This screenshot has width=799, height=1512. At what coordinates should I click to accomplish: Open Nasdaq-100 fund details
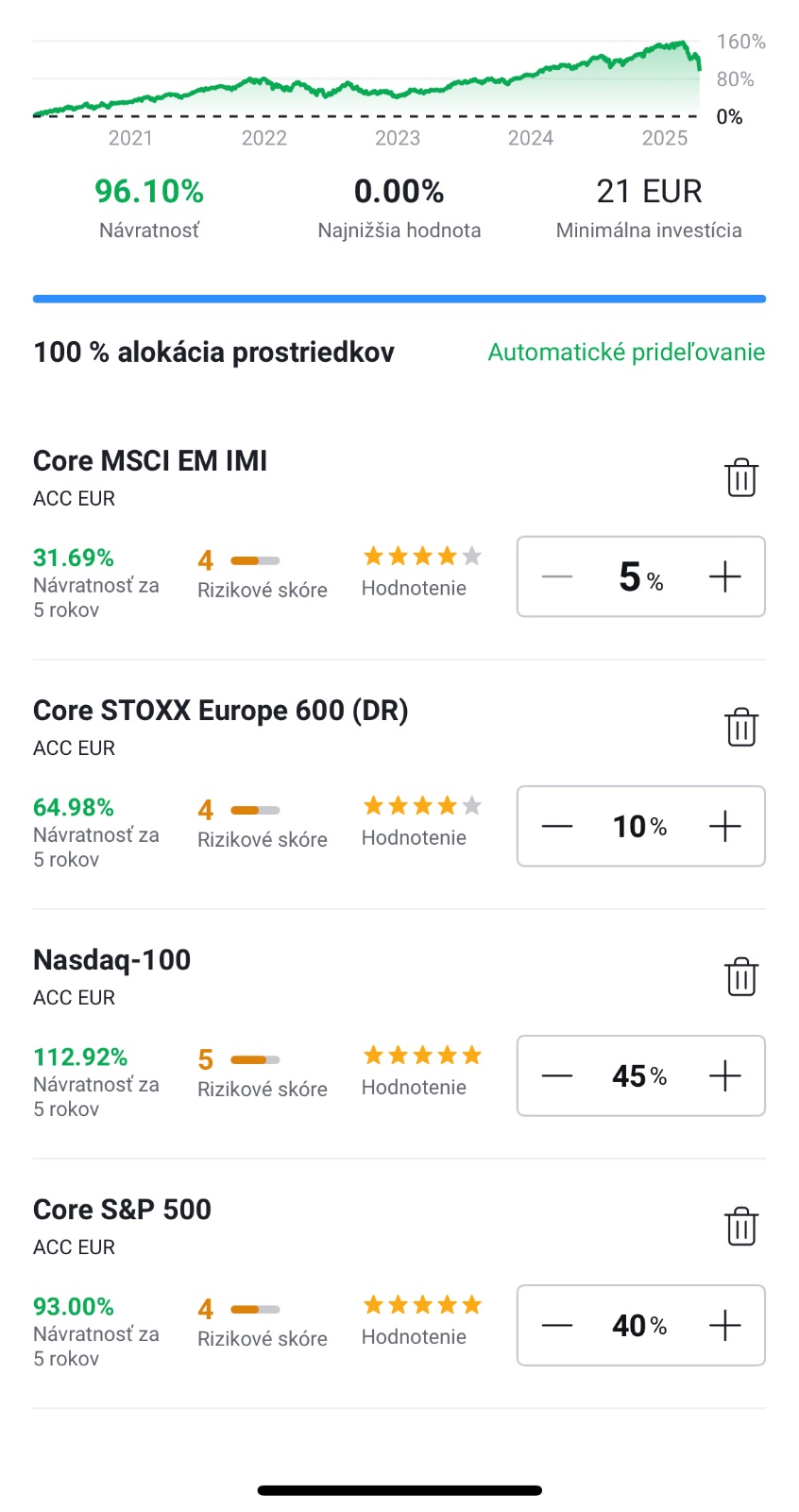112,960
